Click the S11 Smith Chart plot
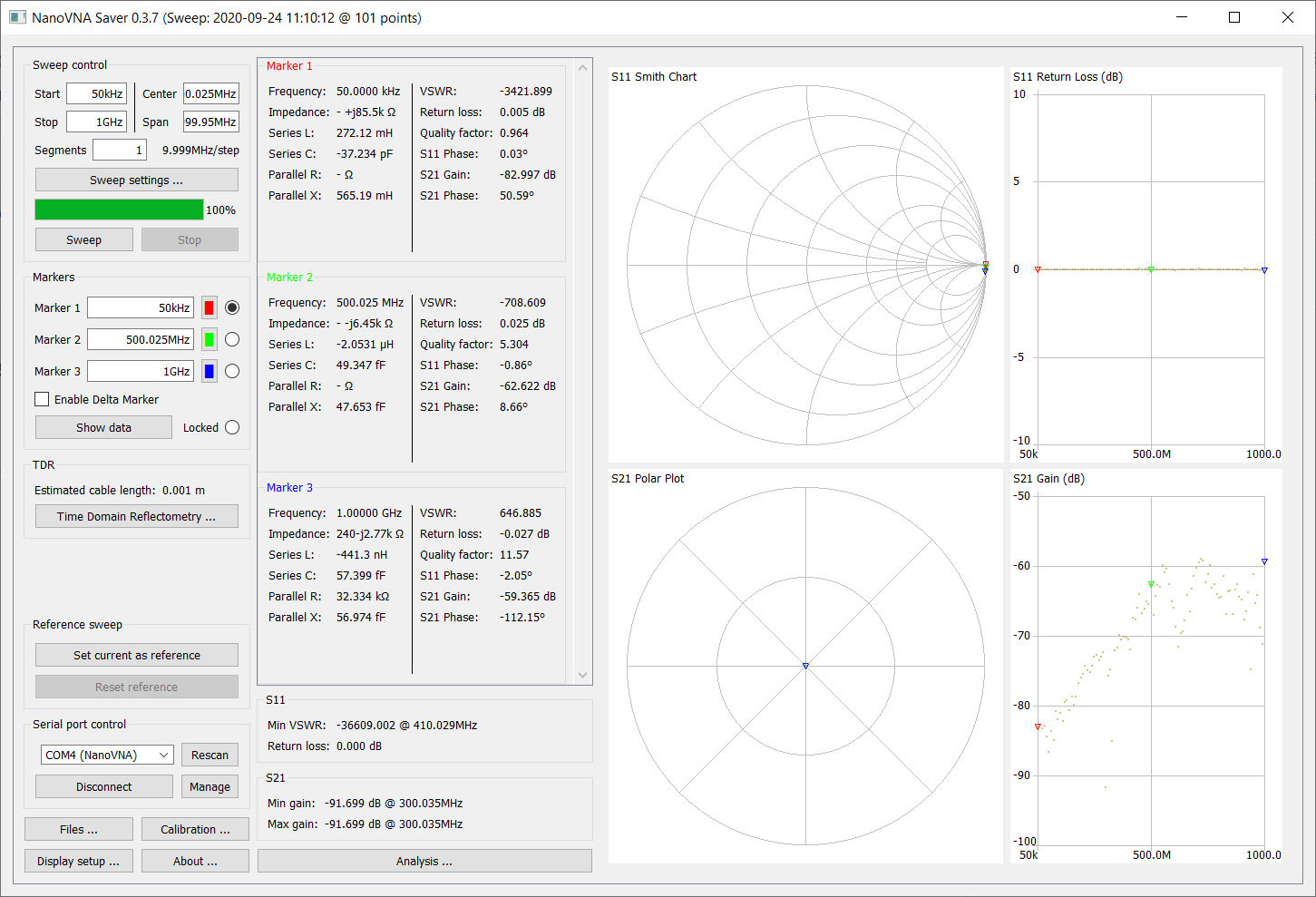 (x=805, y=266)
